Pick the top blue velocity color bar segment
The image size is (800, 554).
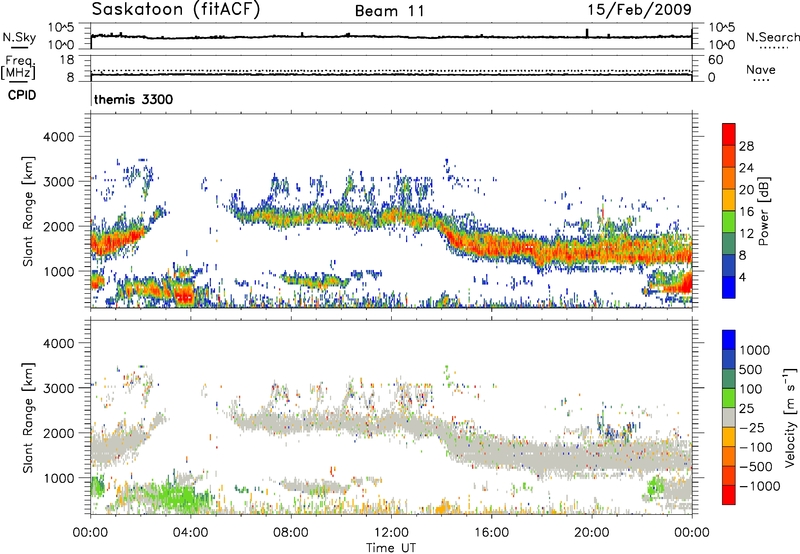point(729,340)
